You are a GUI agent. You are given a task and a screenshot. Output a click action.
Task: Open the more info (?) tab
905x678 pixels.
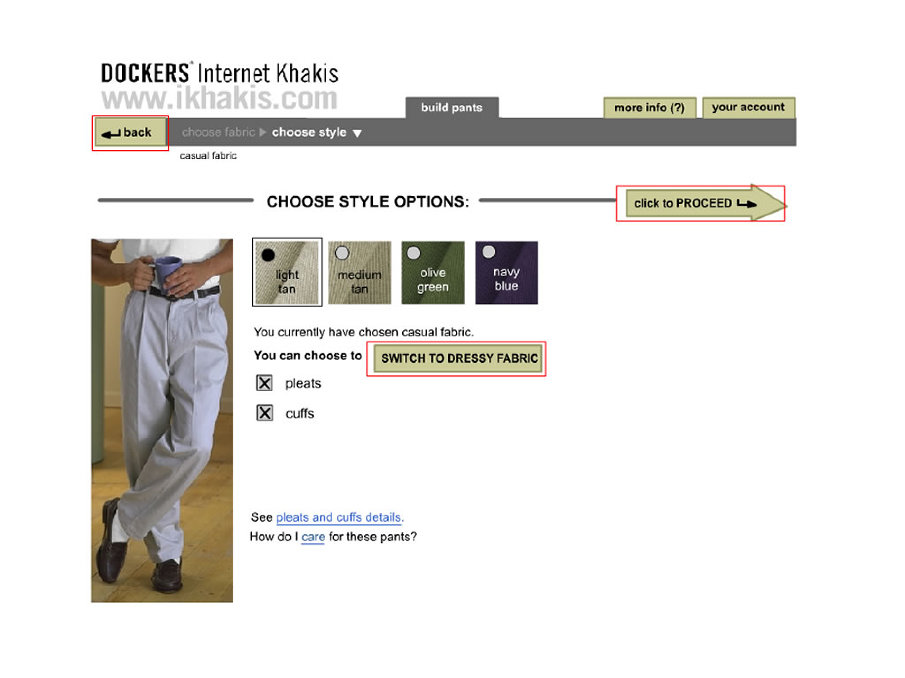tap(649, 108)
